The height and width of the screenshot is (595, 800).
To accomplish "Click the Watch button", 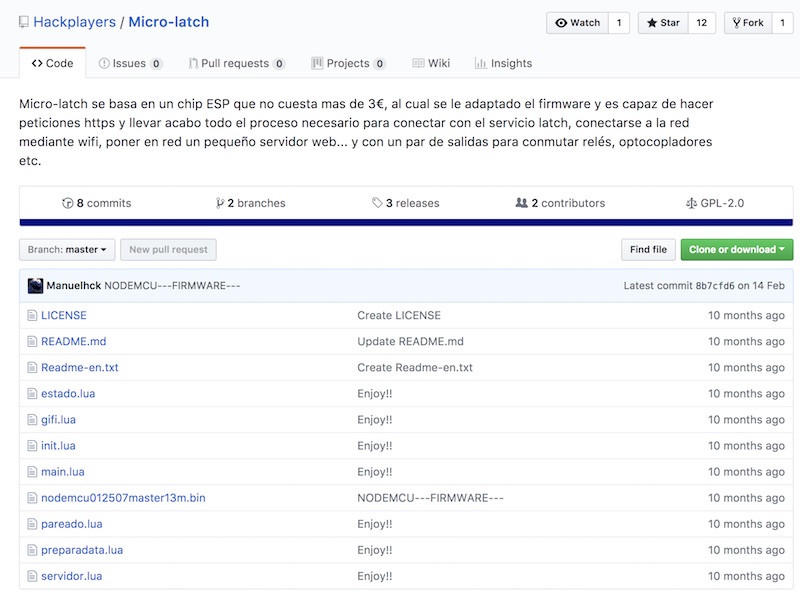I will pos(578,23).
